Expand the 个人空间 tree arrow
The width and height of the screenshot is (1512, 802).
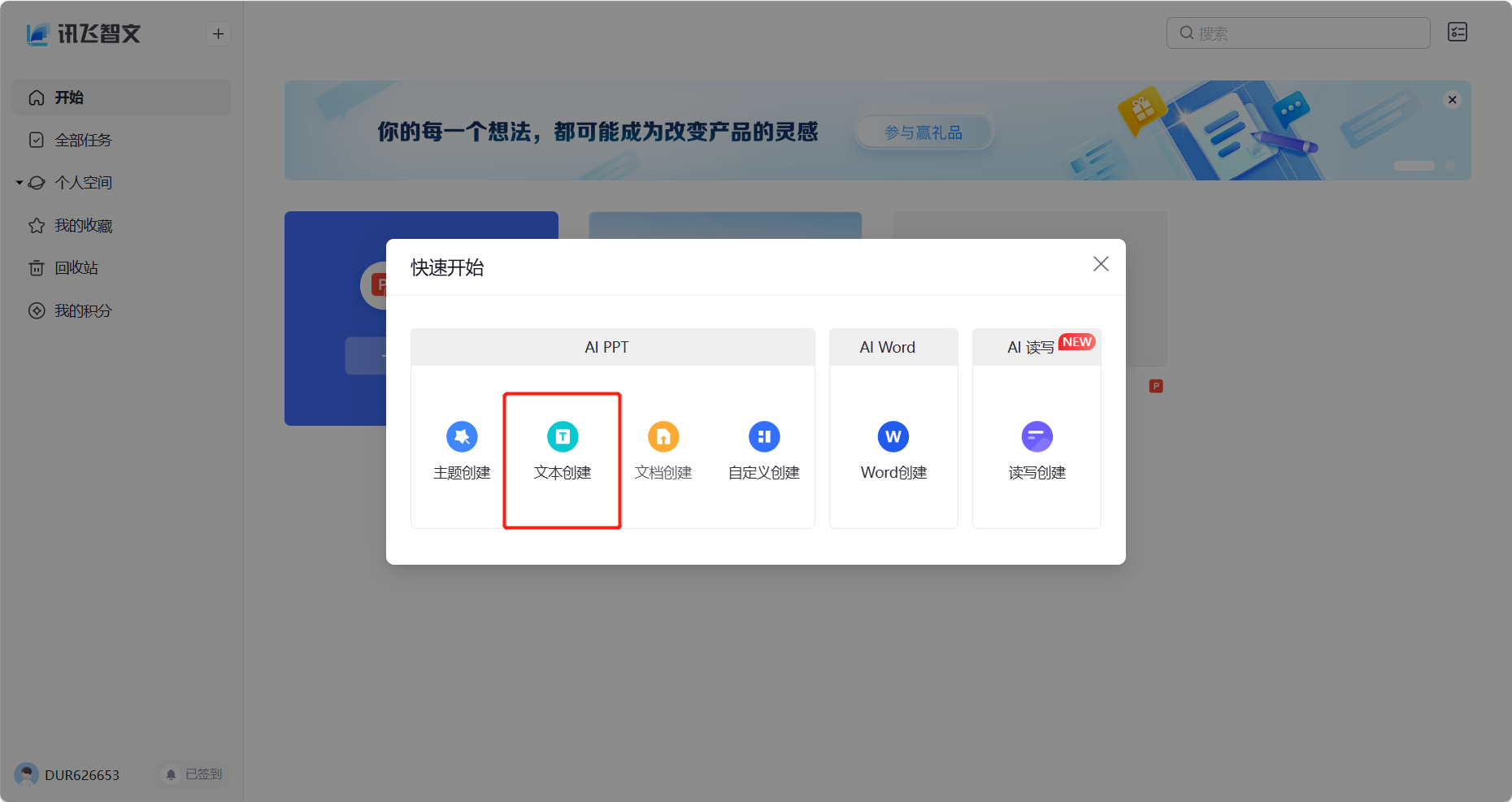(20, 183)
